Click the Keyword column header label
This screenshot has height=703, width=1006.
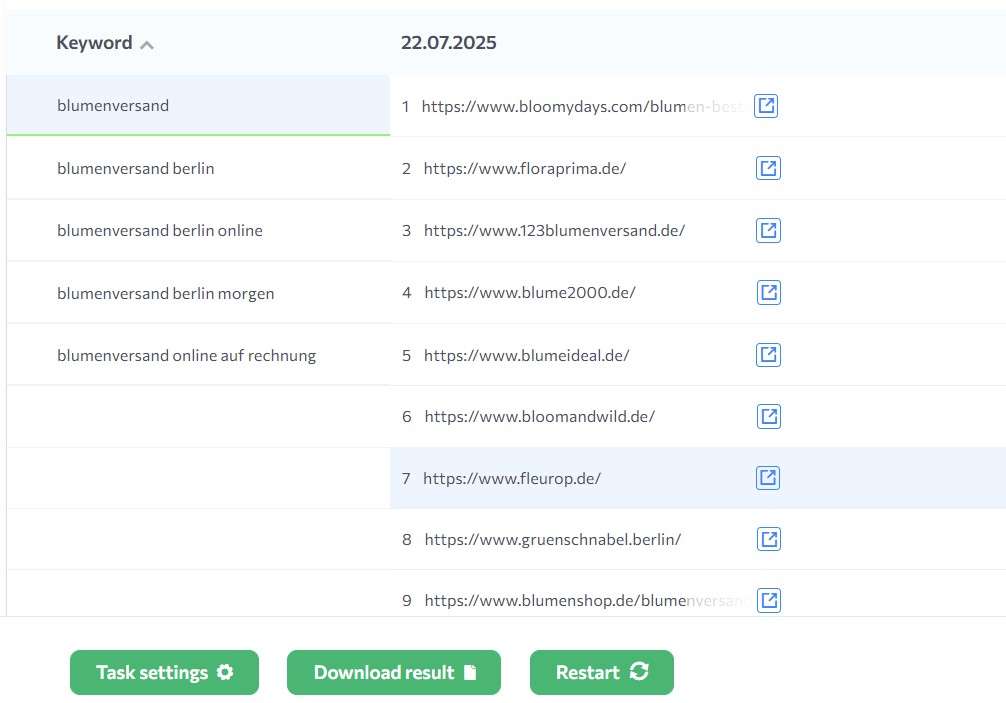point(94,43)
